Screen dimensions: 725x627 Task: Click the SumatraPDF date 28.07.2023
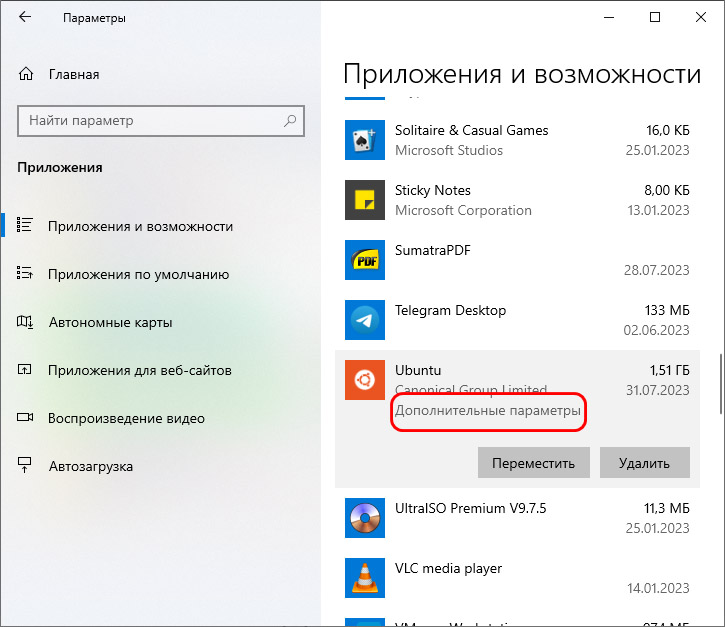tap(657, 270)
